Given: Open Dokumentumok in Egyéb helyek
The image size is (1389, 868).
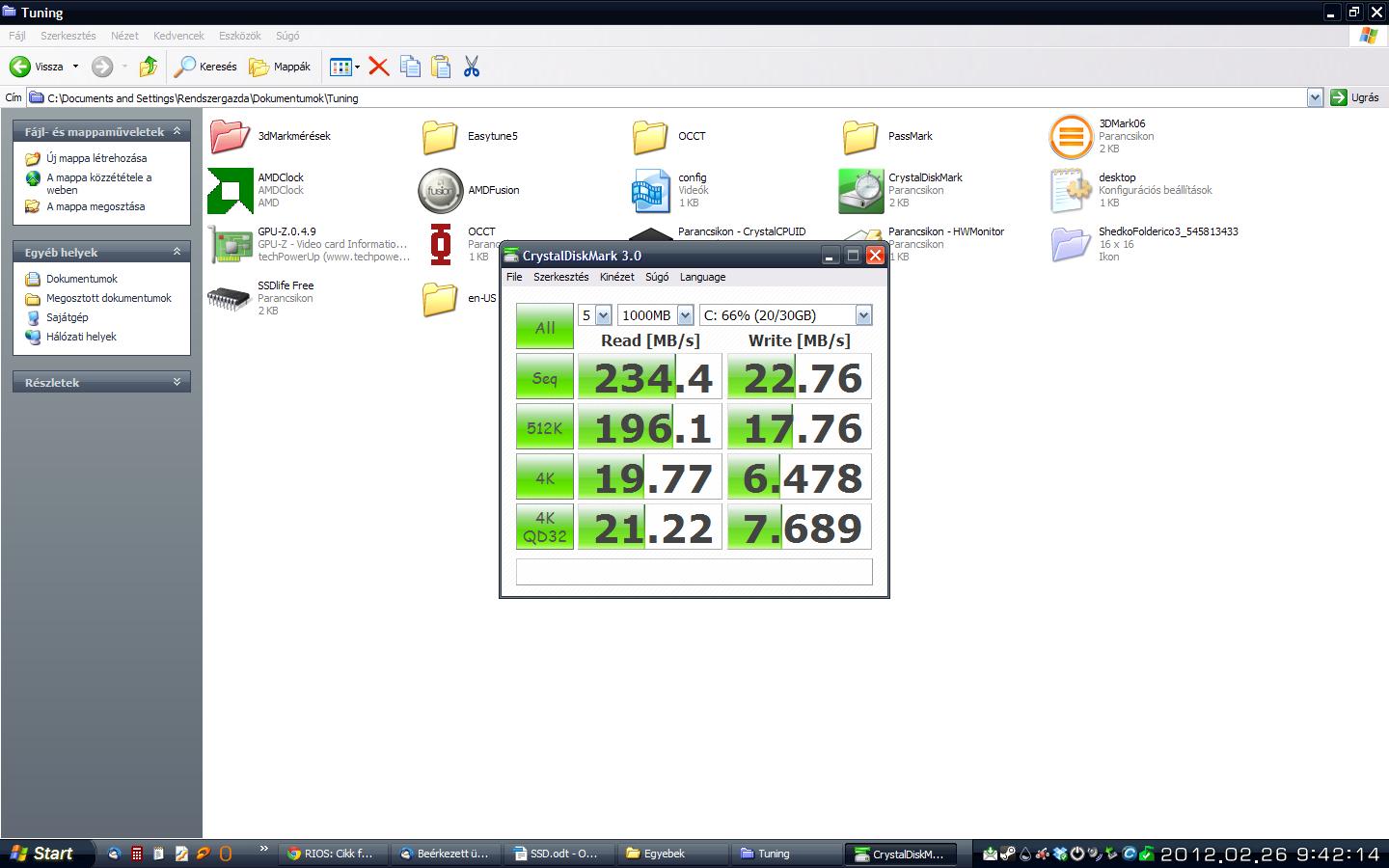Looking at the screenshot, I should pos(82,279).
